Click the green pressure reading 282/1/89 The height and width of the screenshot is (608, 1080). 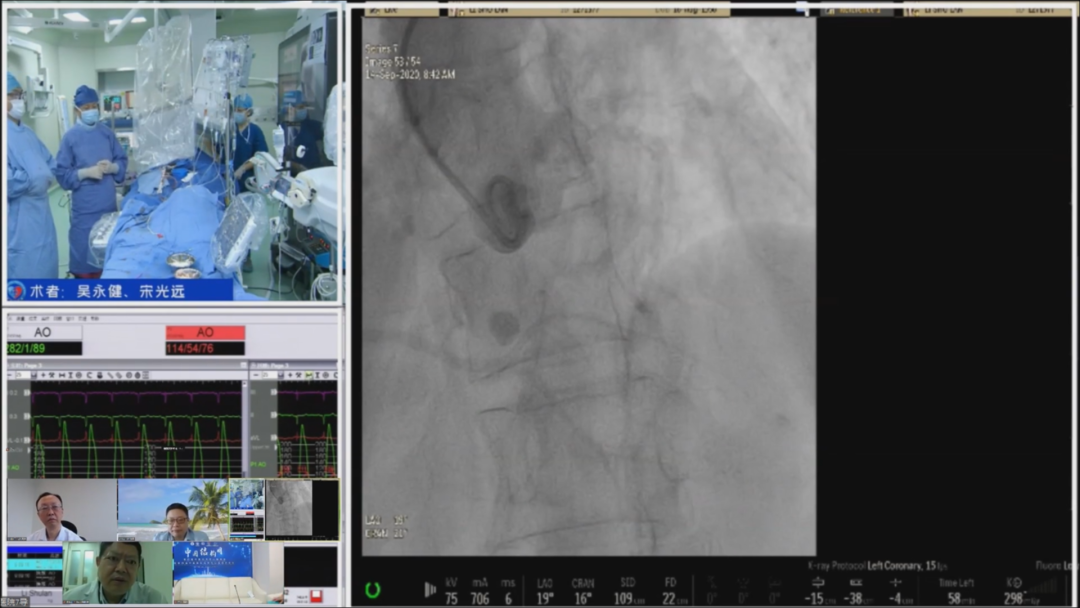click(44, 348)
